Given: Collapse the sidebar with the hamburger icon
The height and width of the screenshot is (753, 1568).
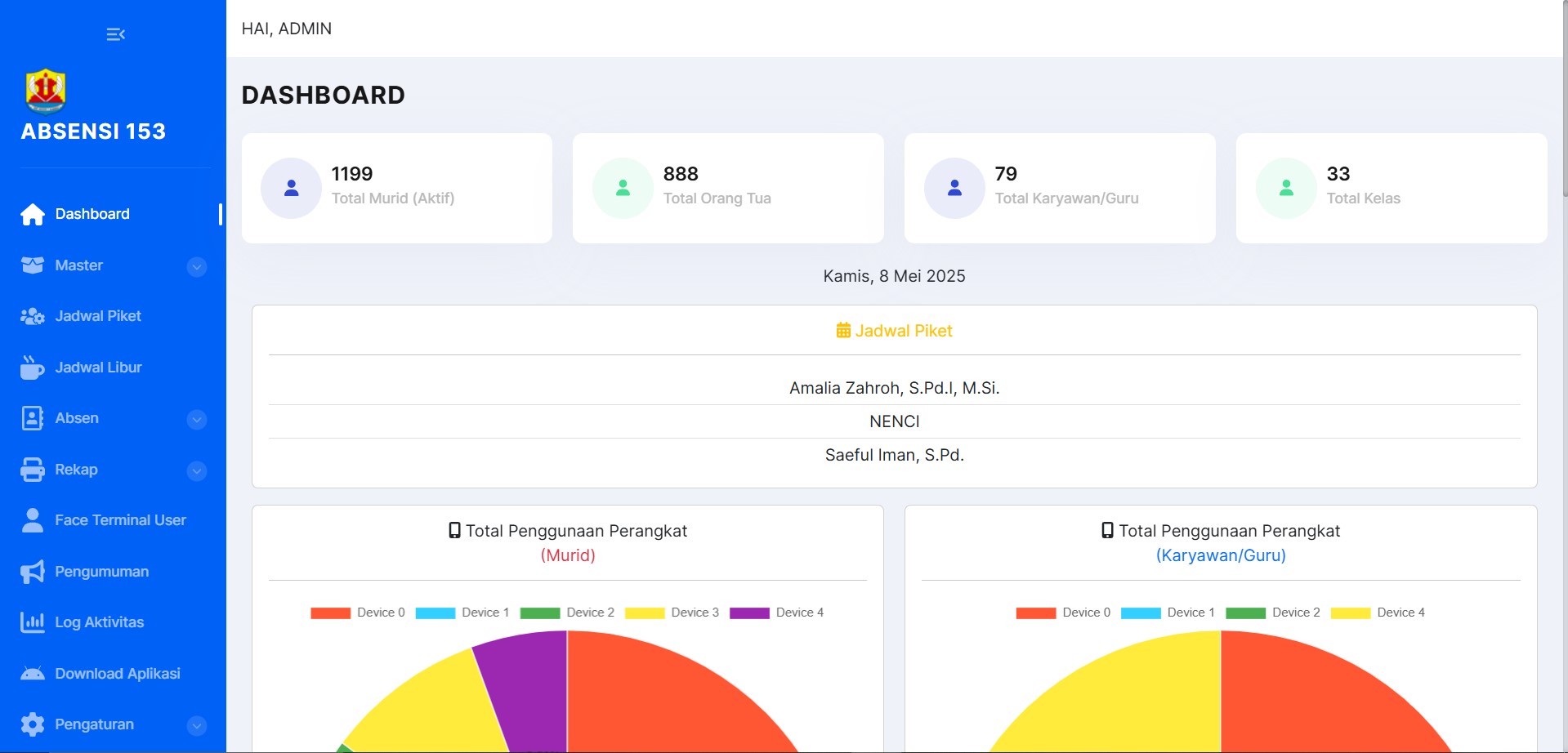Looking at the screenshot, I should tap(115, 34).
